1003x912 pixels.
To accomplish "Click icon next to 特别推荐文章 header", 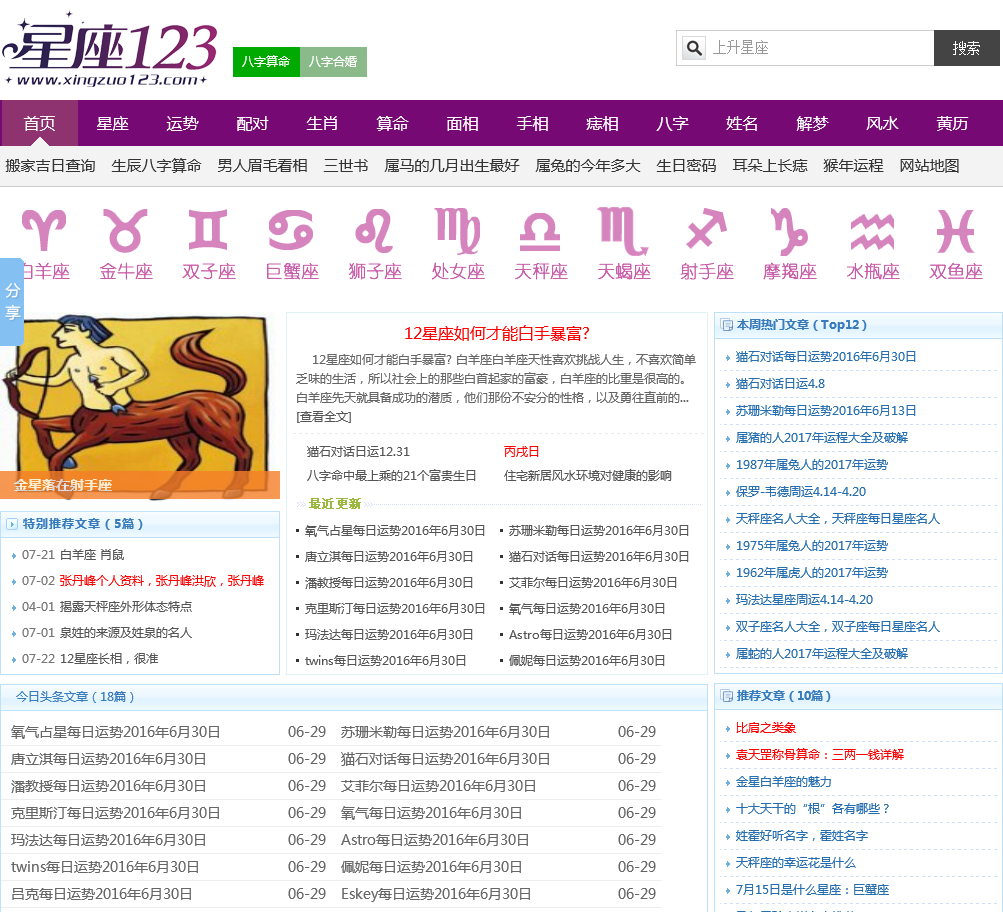I will [12, 524].
